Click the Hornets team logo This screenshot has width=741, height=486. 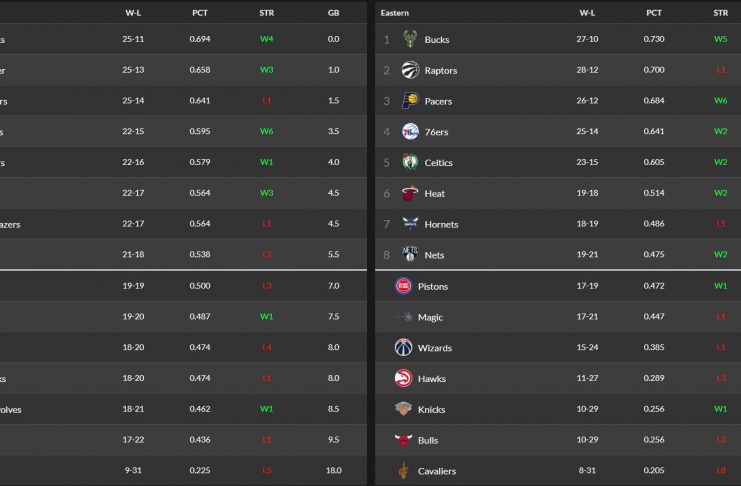pyautogui.click(x=409, y=224)
